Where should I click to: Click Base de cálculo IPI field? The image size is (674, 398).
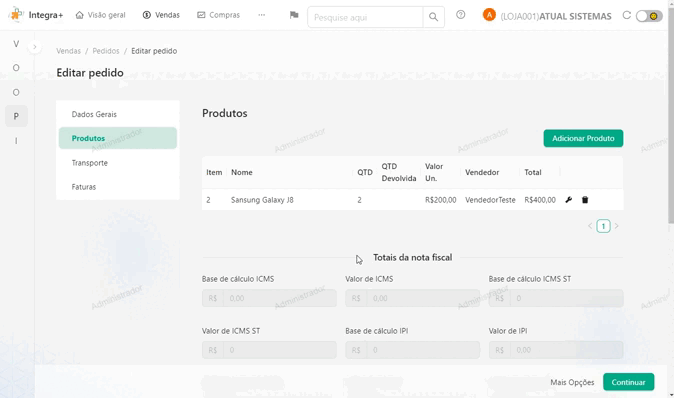[x=412, y=350]
